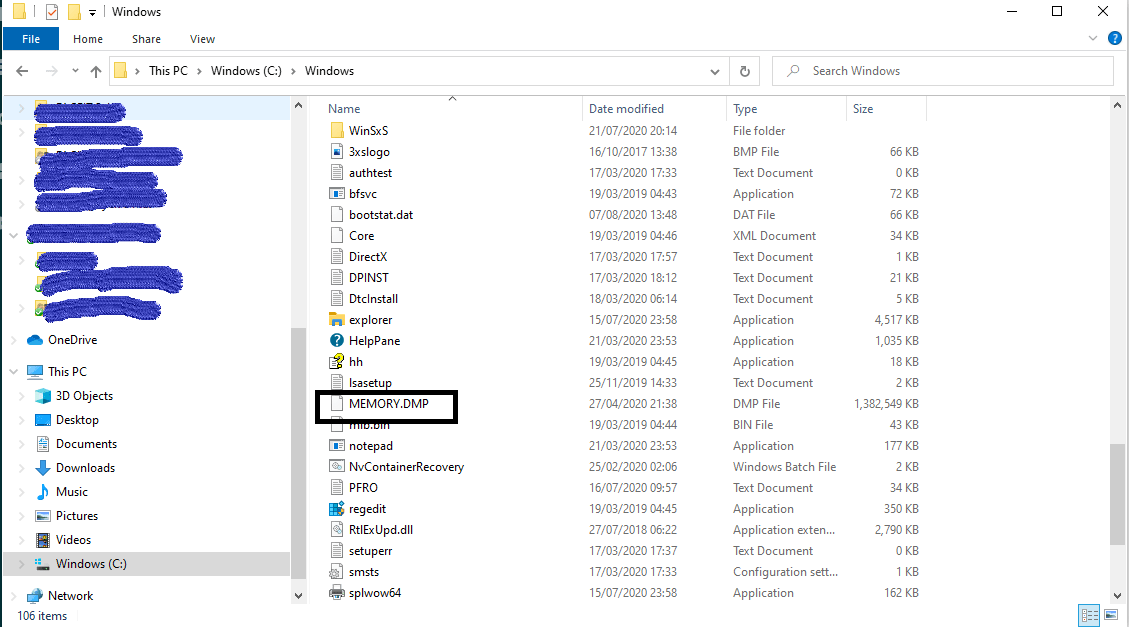Select the DtcInstall text document
Screen dimensions: 1129x627
click(x=373, y=299)
